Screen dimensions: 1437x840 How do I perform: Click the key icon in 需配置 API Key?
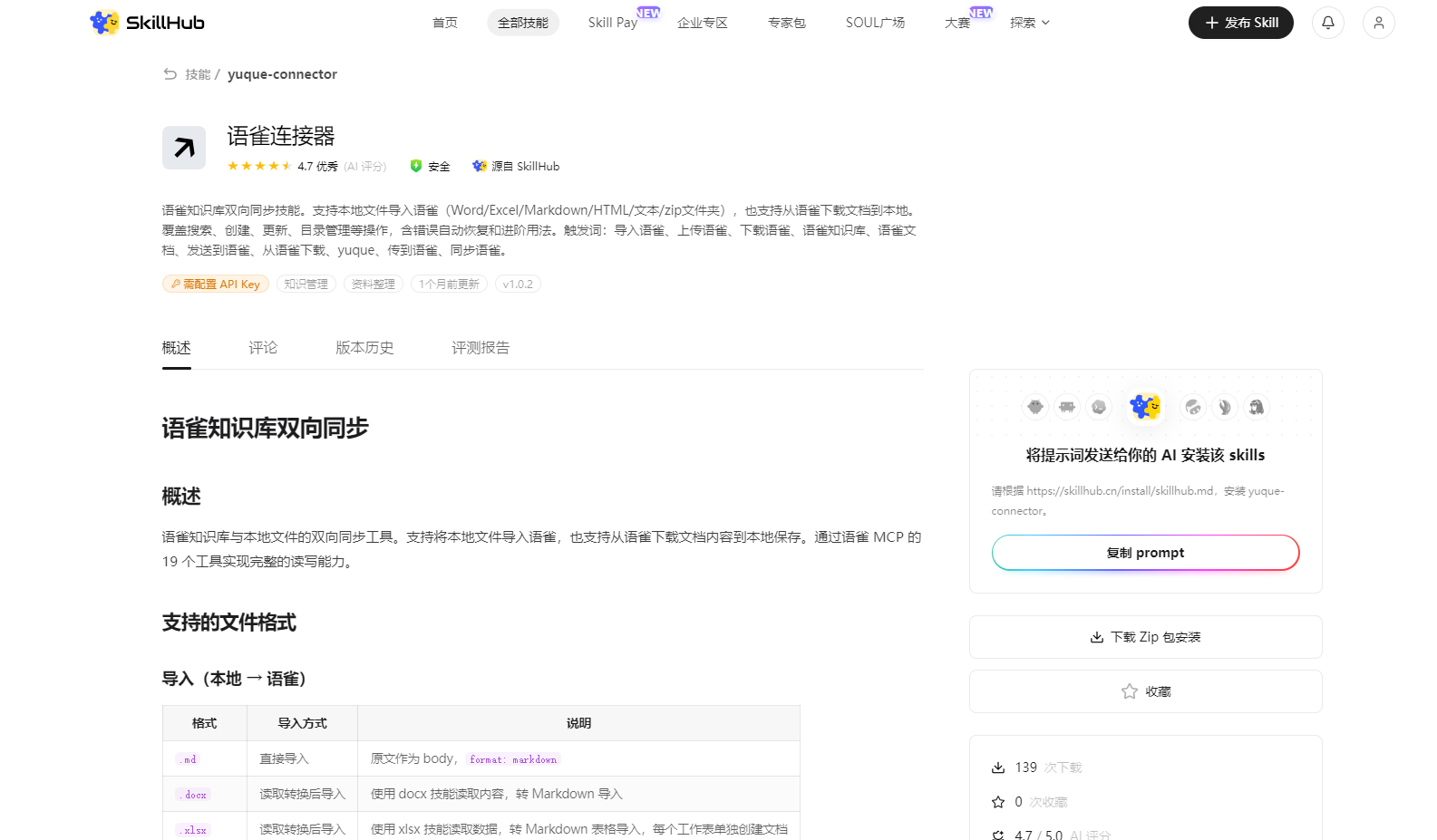pos(176,284)
